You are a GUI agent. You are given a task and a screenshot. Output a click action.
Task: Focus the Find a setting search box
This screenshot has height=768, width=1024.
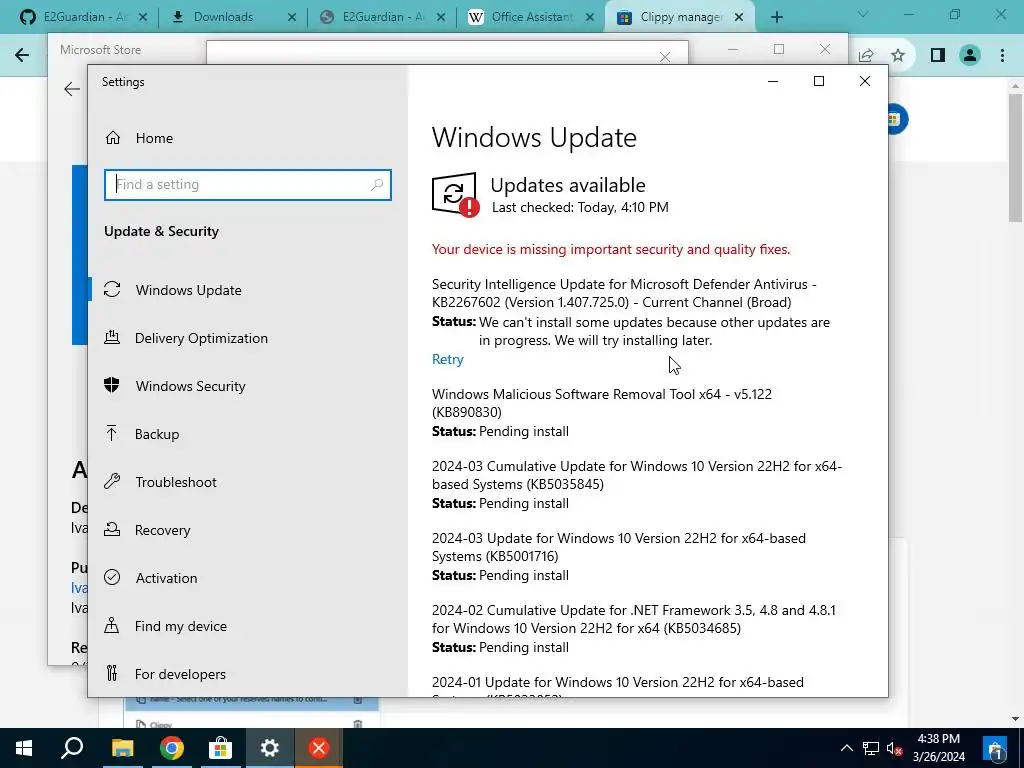coord(248,185)
